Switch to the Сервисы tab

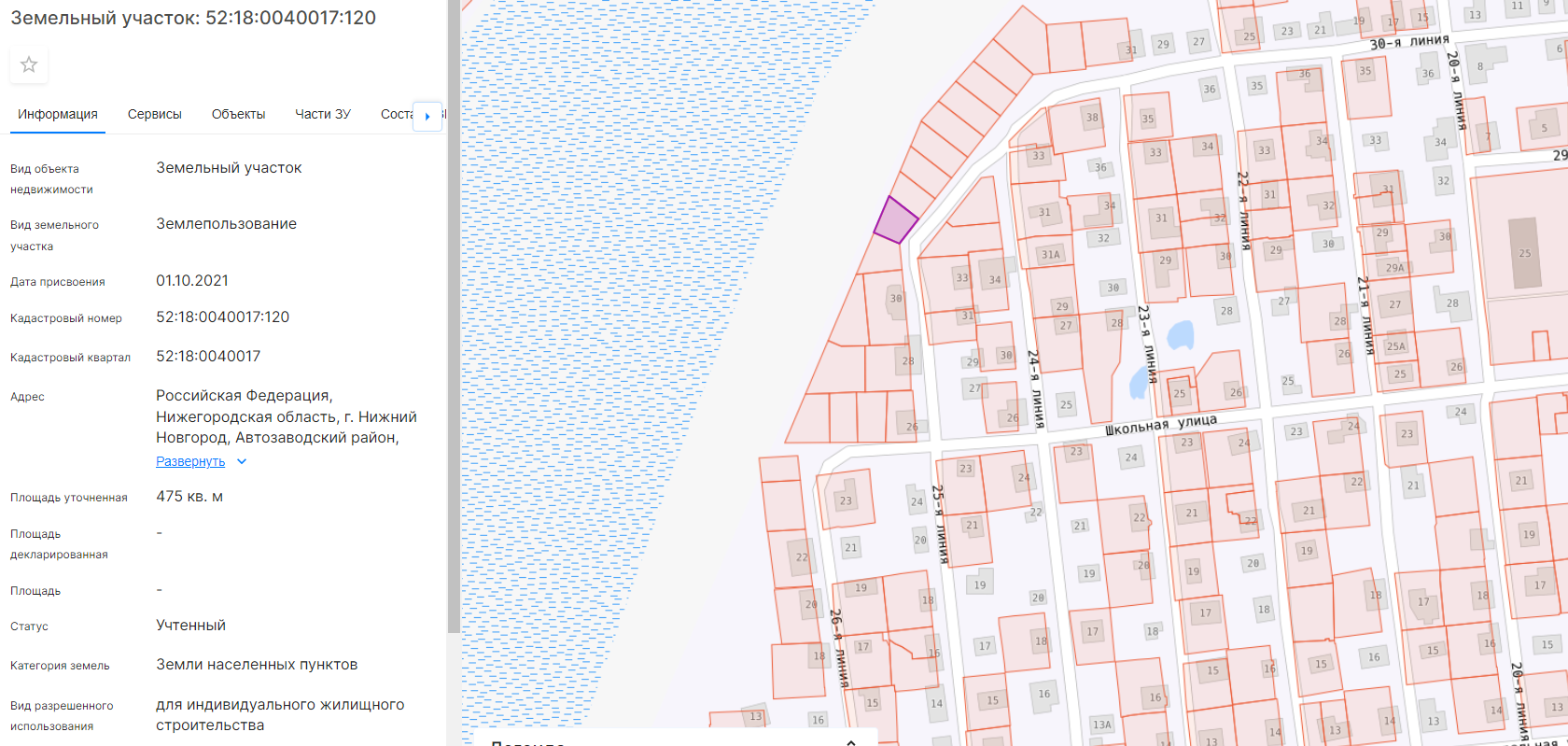155,114
